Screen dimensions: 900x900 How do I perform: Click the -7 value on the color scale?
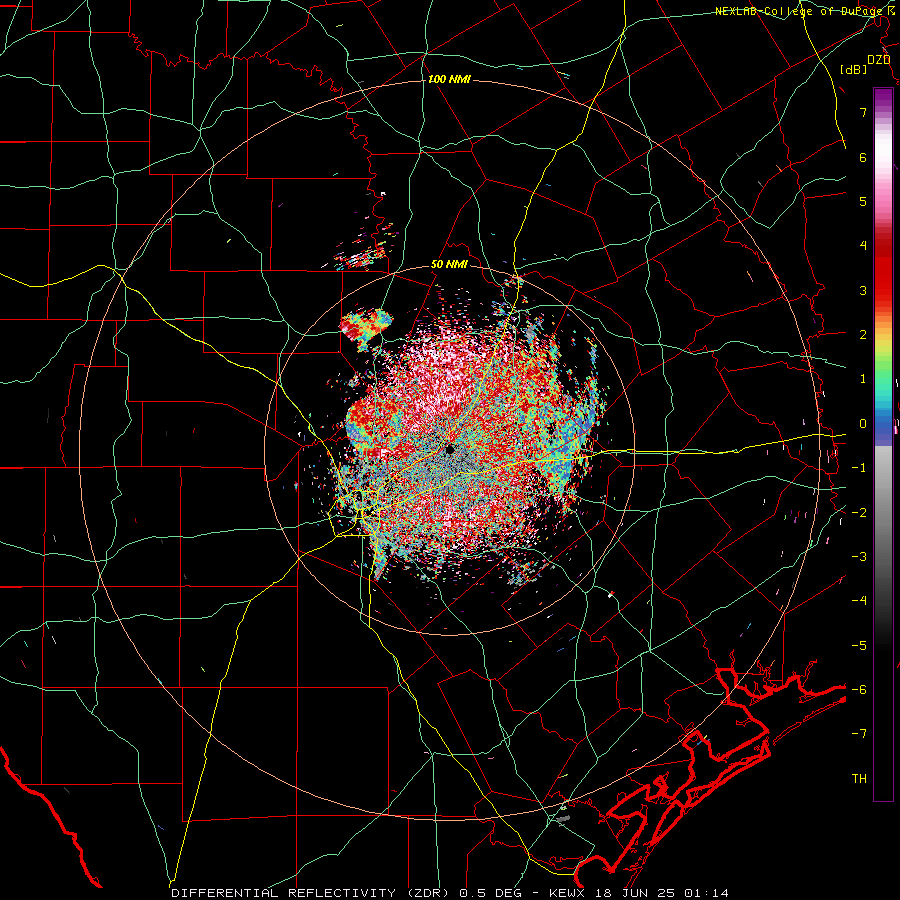tap(859, 734)
